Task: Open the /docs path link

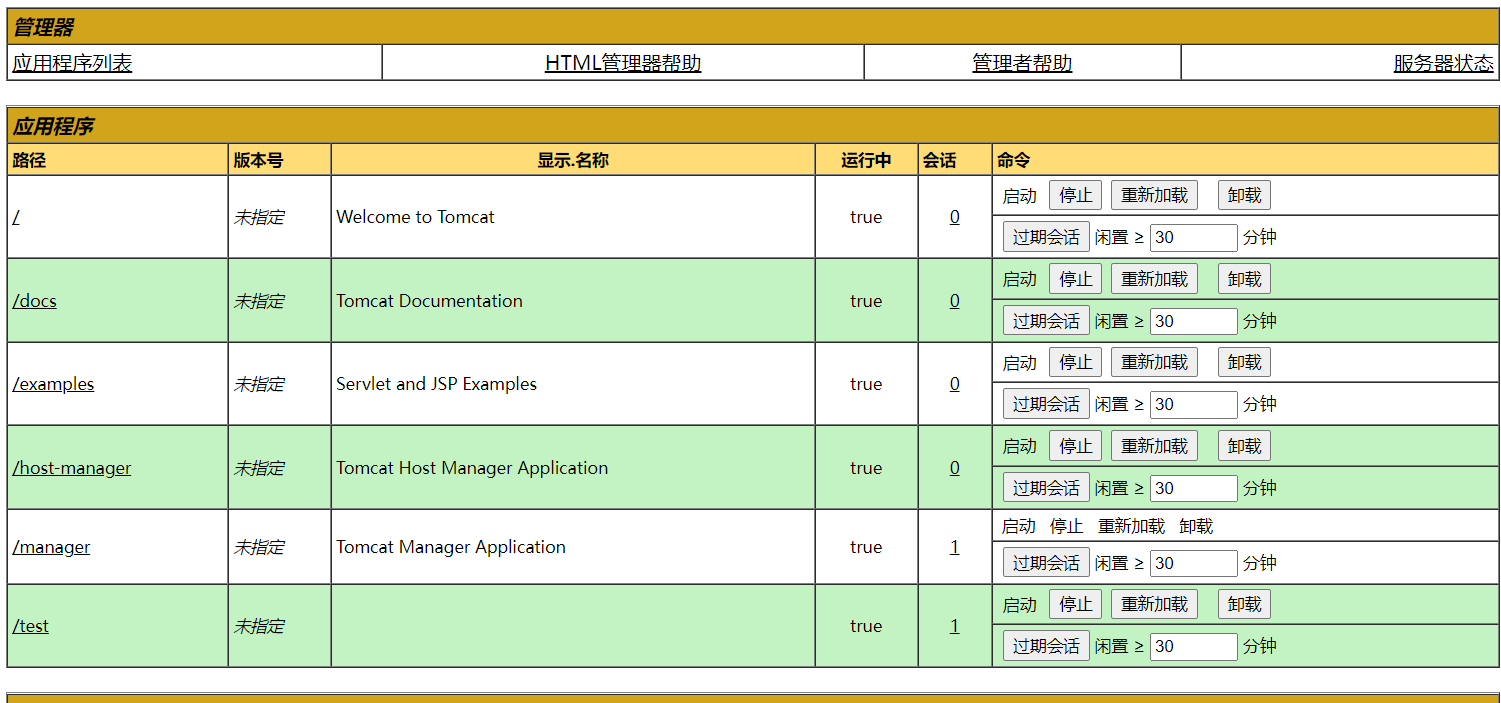Action: 35,301
